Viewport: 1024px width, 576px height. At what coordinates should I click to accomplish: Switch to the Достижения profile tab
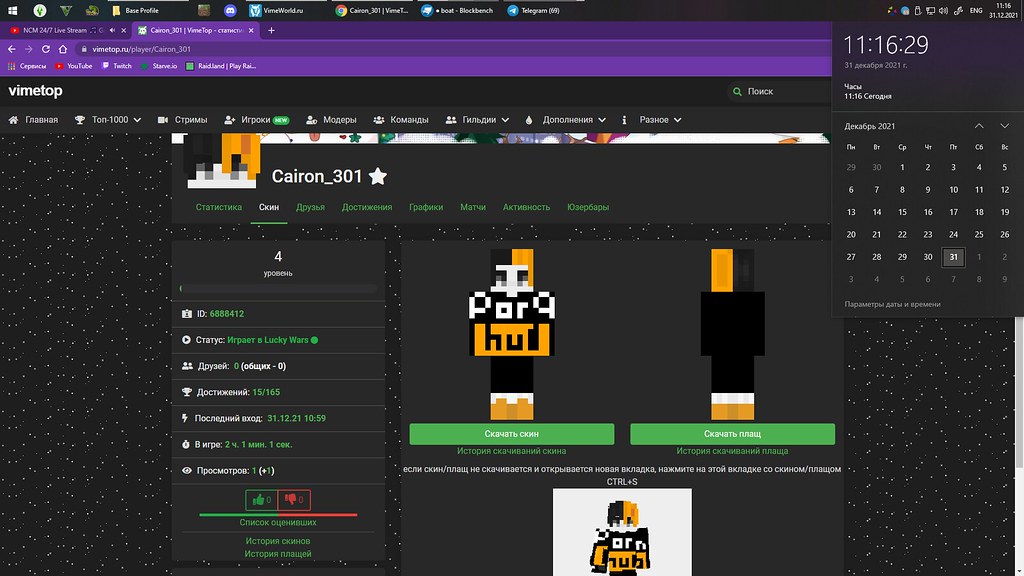point(367,207)
